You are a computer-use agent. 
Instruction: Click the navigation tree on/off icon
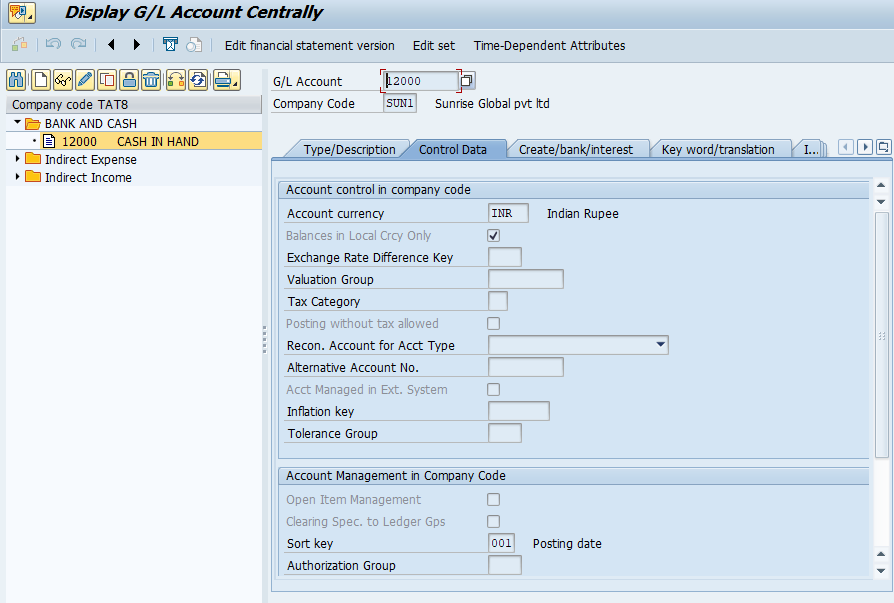click(170, 44)
